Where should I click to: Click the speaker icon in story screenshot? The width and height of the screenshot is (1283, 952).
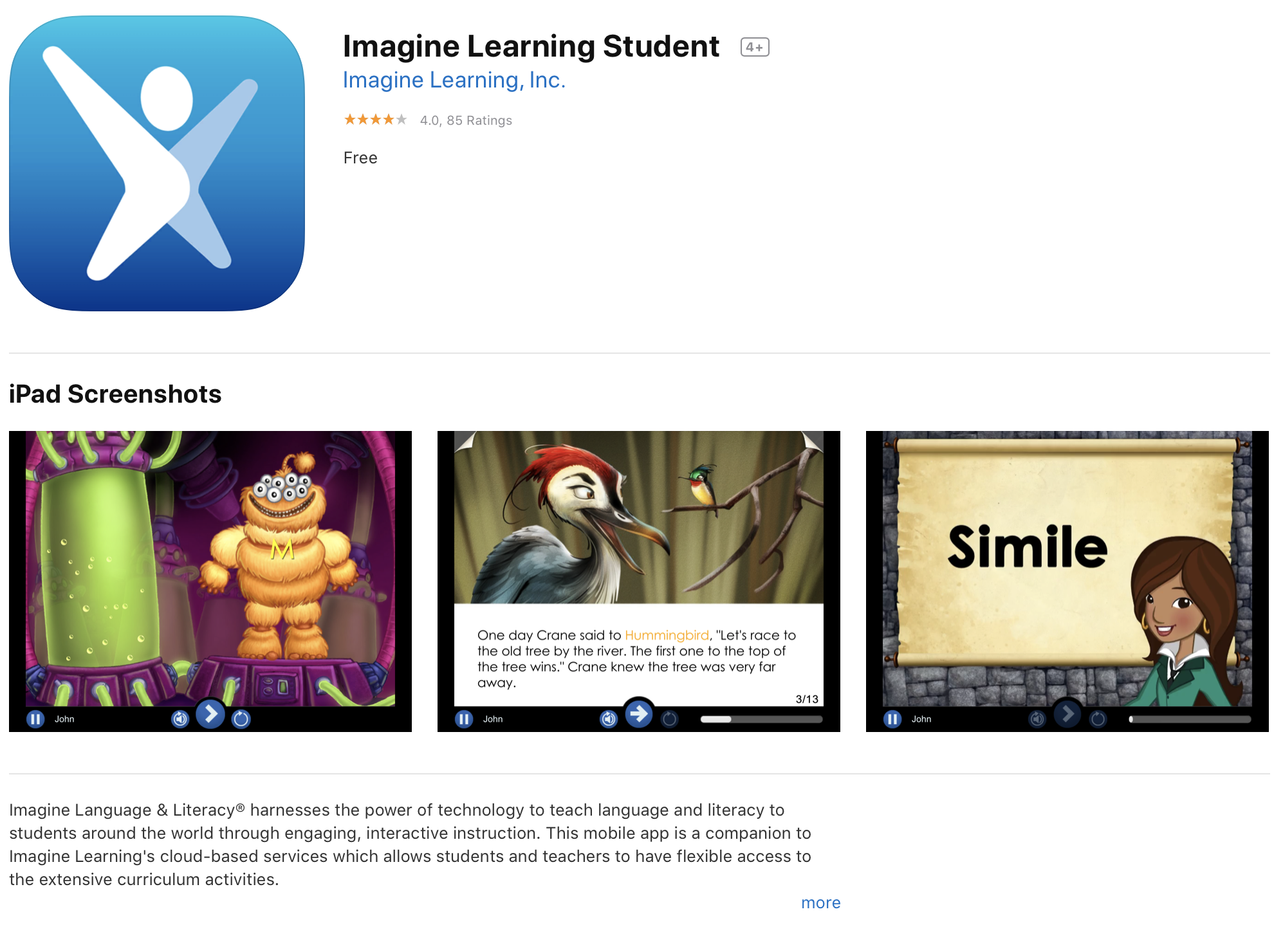tap(609, 719)
